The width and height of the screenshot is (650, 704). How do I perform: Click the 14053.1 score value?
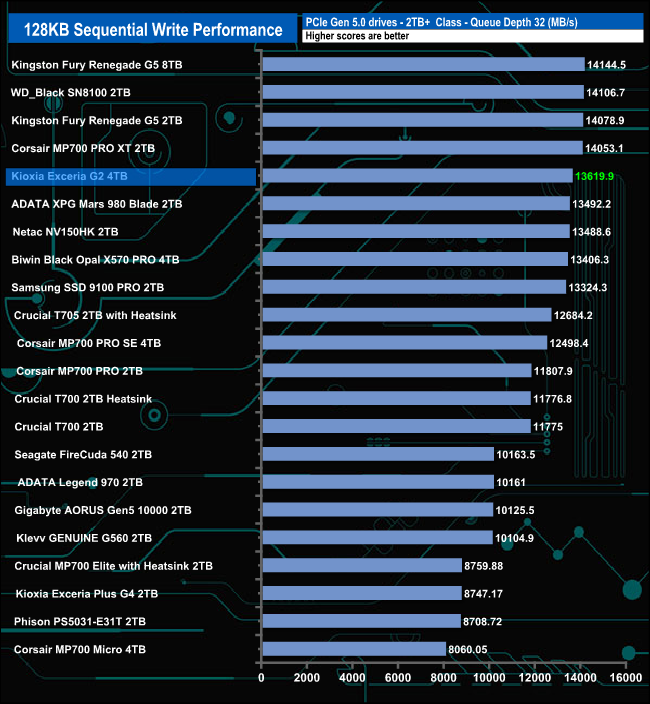click(x=604, y=148)
